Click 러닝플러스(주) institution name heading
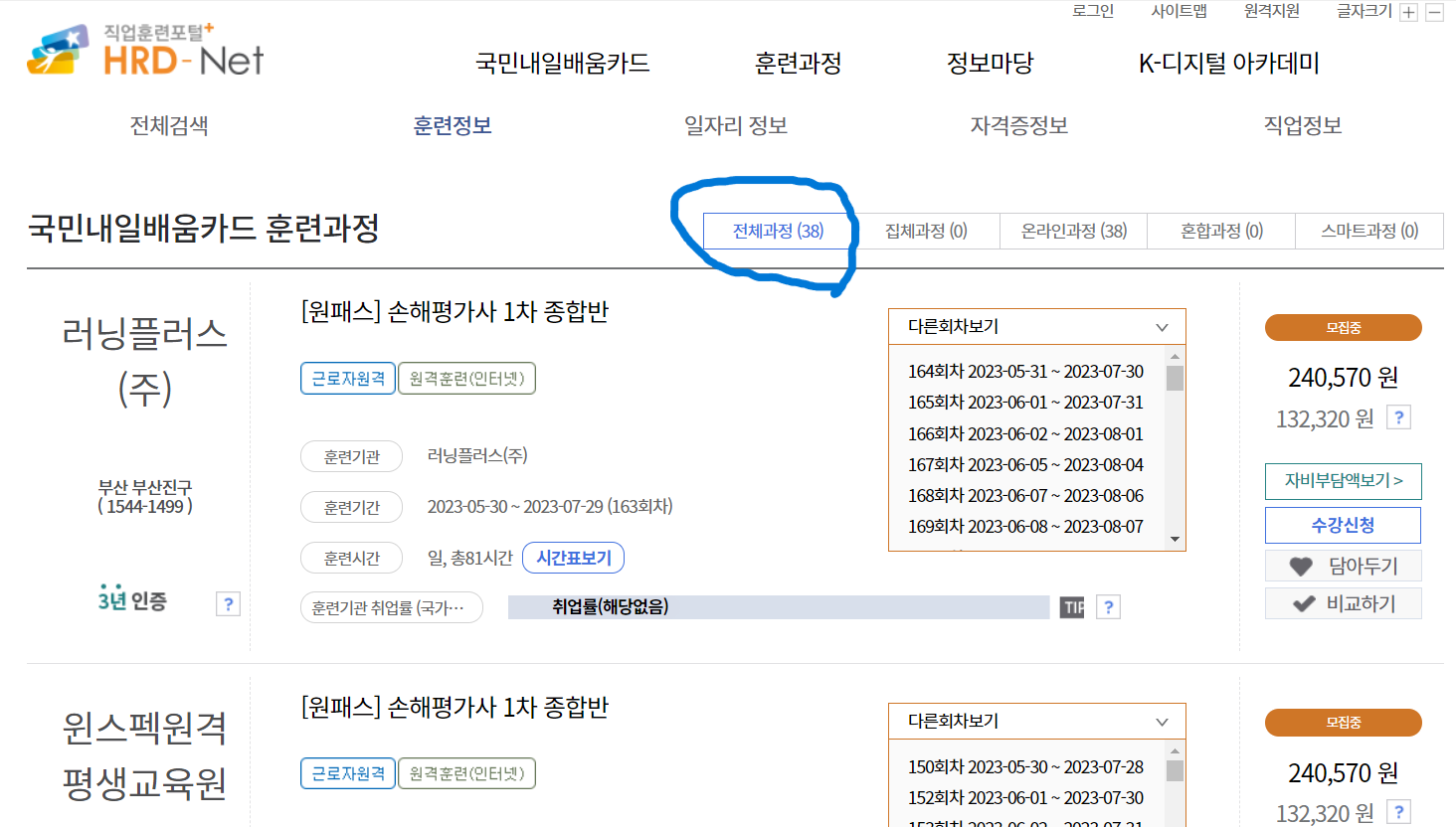The image size is (1456, 827). click(145, 361)
